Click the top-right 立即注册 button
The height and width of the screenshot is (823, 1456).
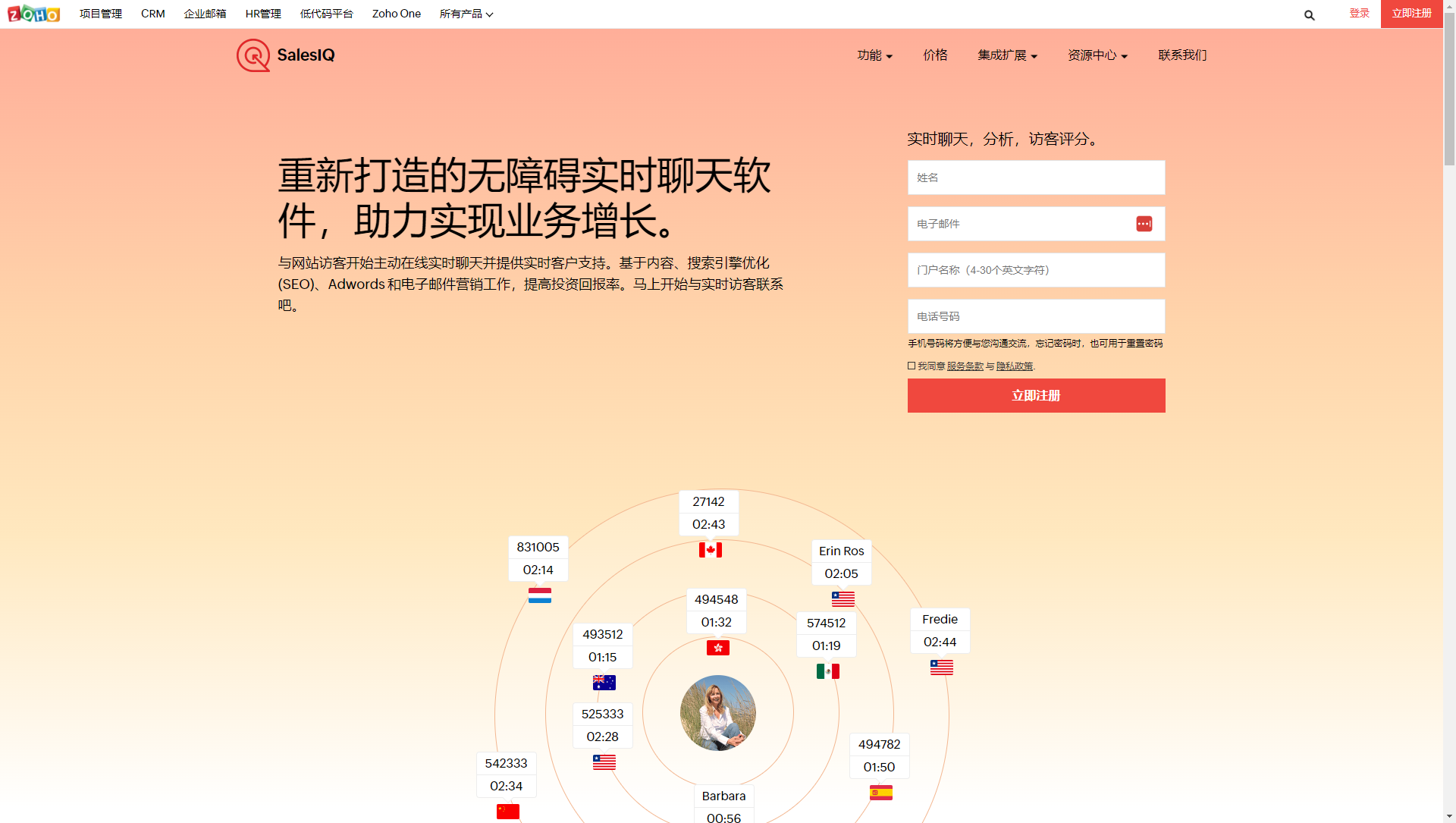1412,14
